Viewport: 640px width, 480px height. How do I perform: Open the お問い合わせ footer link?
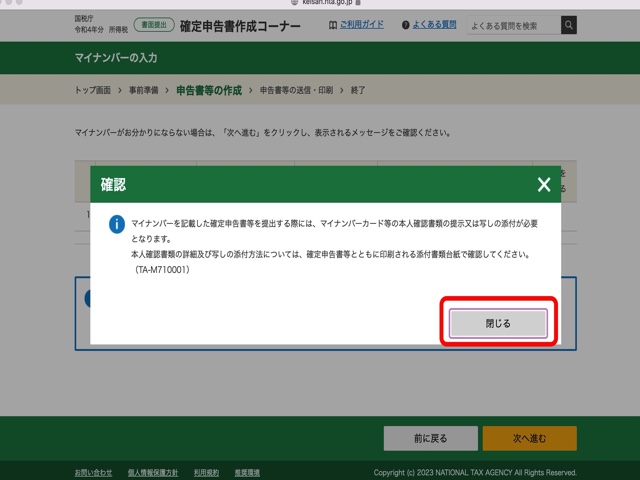coord(94,472)
